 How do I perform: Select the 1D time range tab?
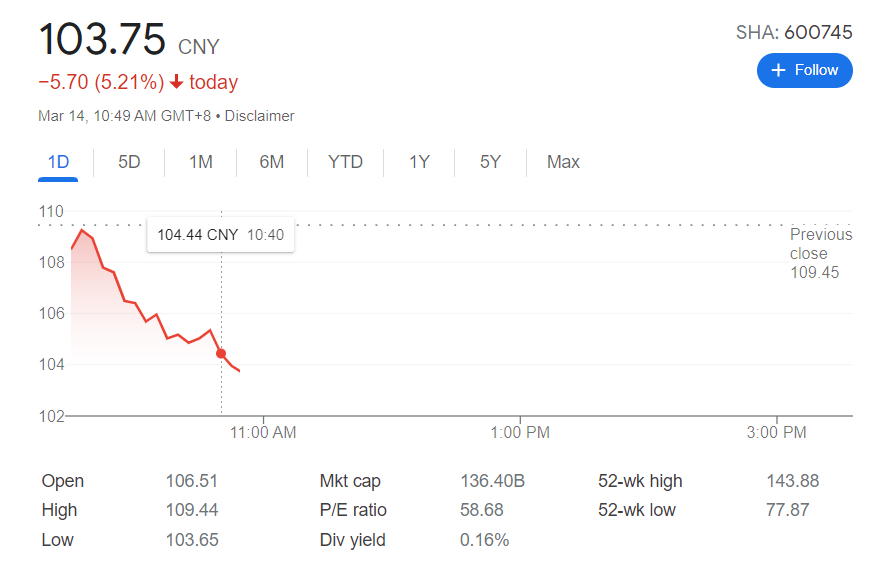pyautogui.click(x=58, y=162)
